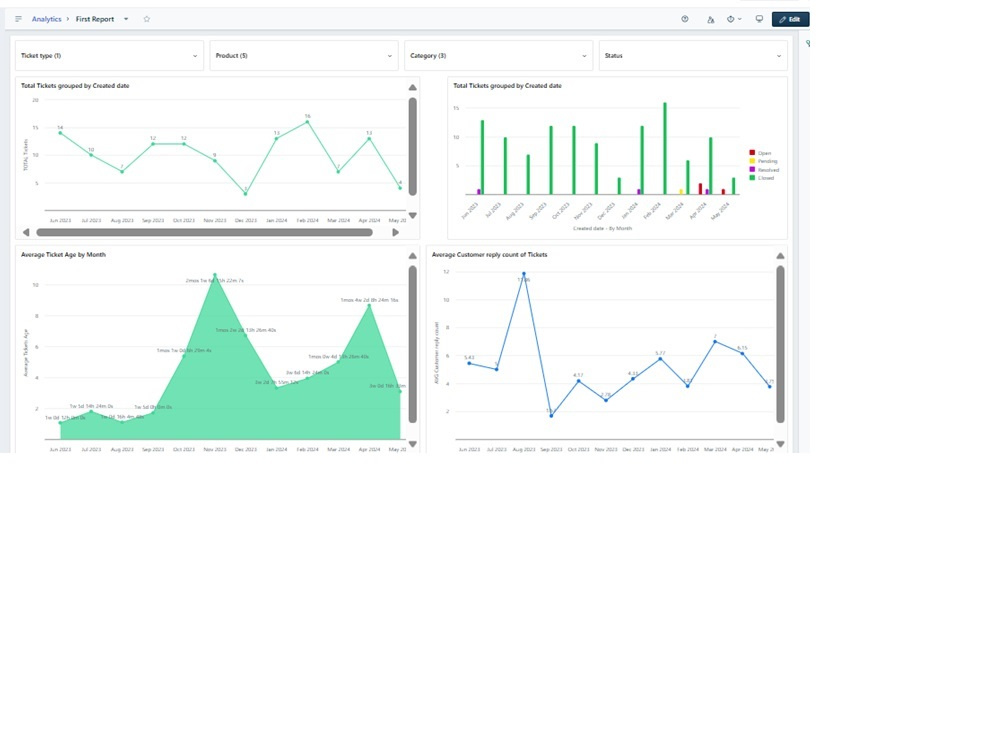
Task: Click the Sep 2023 lowest point on reply chart
Action: click(x=551, y=416)
